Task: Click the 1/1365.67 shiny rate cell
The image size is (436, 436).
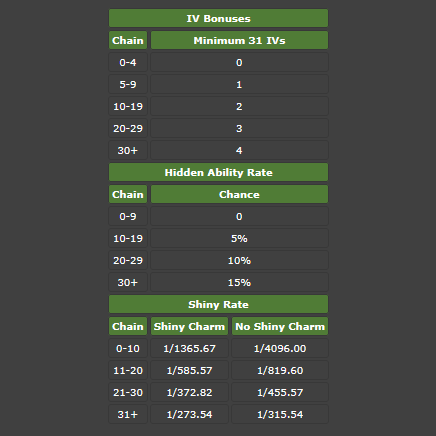Action: [189, 348]
